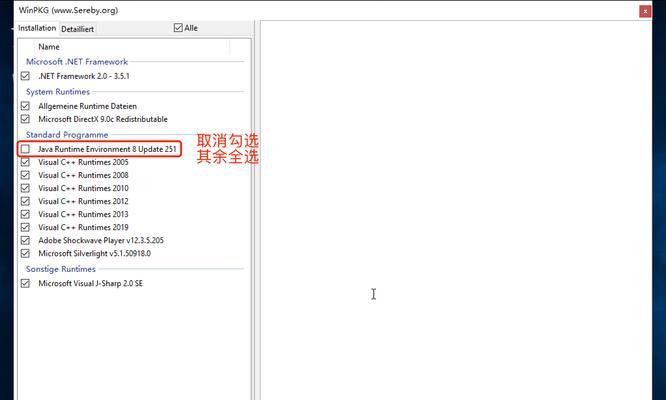Uncheck Visual C++ Runtimes 2008 checkbox
Screen dimensions: 666x400
pyautogui.click(x=25, y=175)
